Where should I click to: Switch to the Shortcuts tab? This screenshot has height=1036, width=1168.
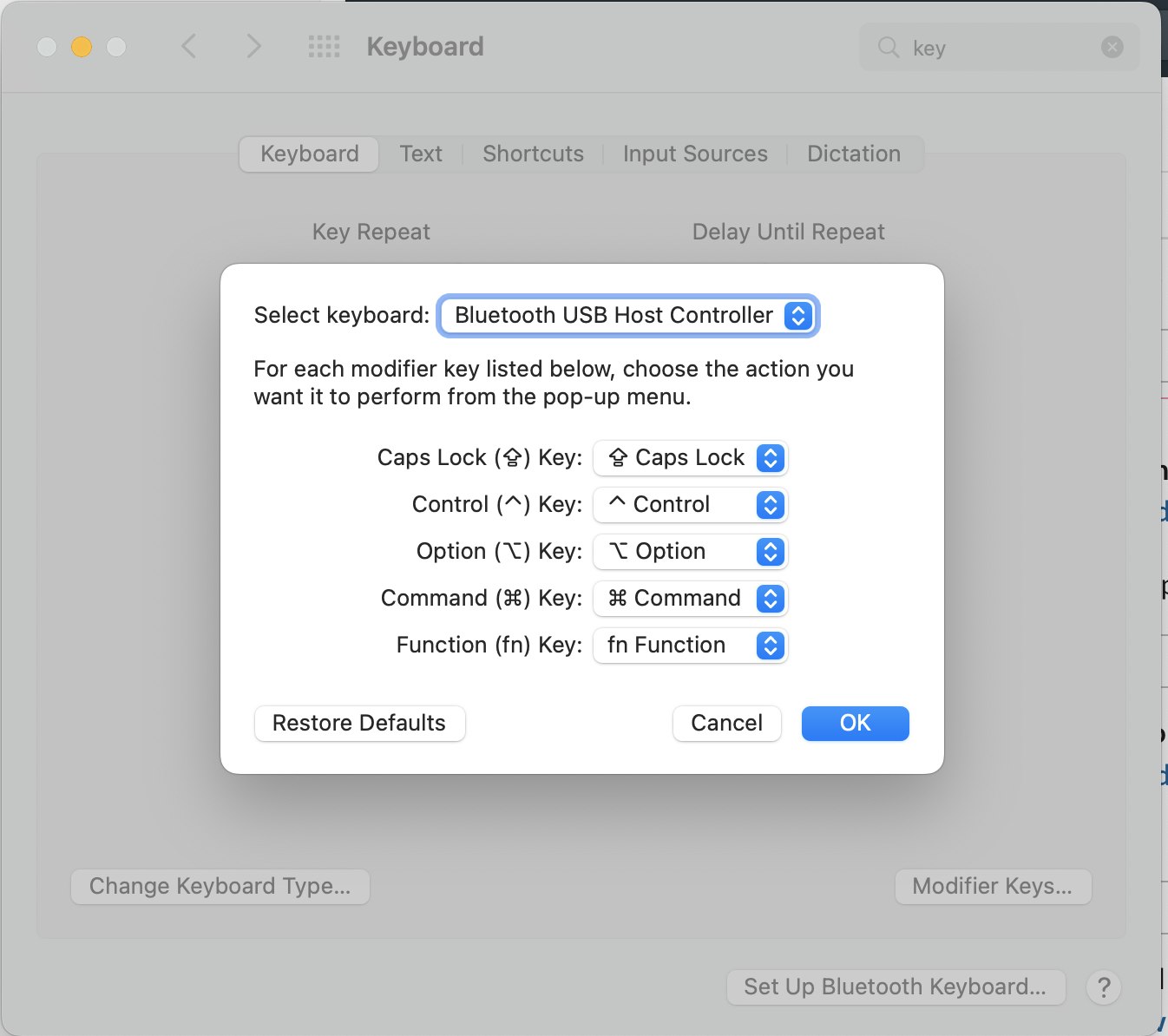[x=533, y=154]
